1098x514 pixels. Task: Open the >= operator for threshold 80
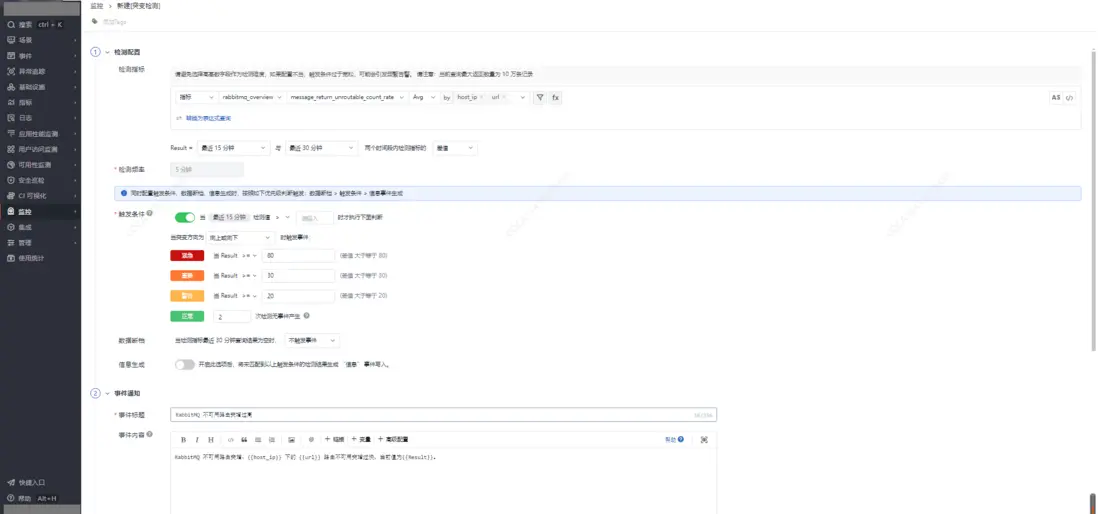[x=249, y=256]
